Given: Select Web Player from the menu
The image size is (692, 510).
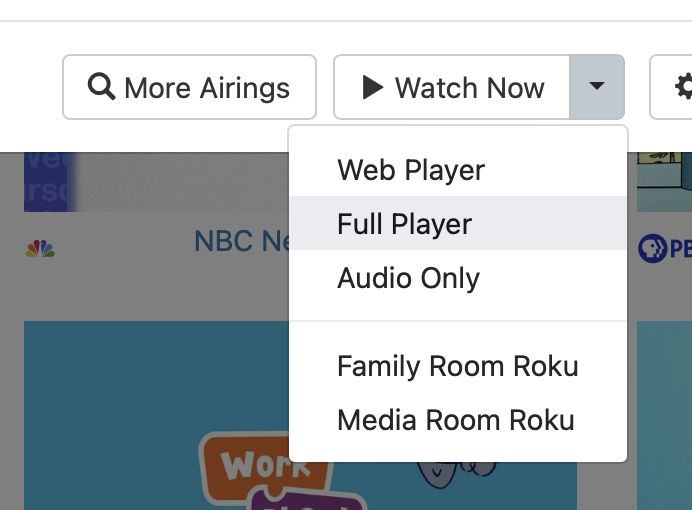Looking at the screenshot, I should coord(411,170).
